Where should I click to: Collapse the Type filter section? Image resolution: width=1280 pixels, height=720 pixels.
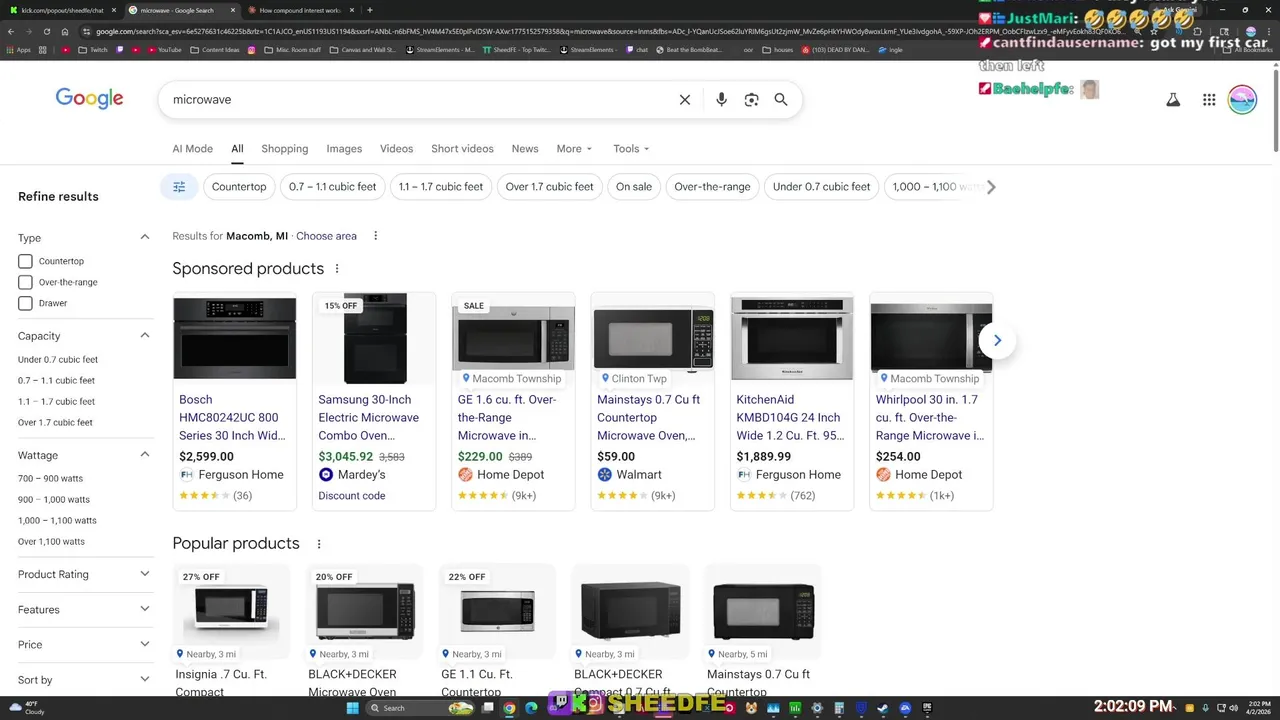(x=144, y=237)
